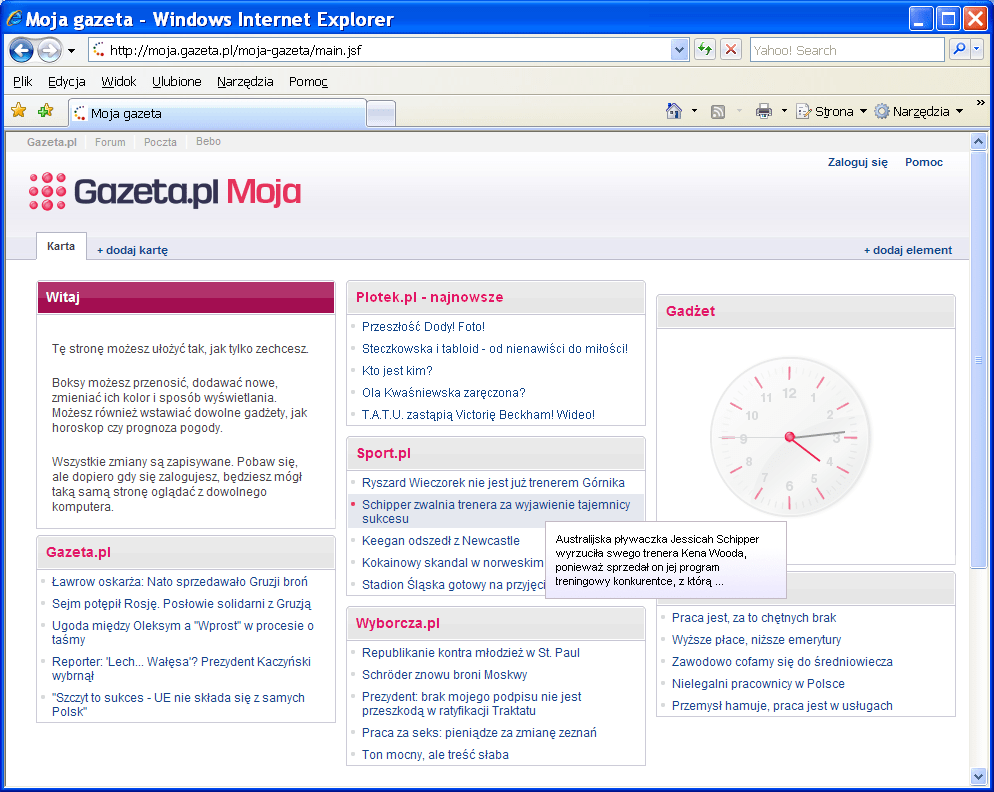Click the Zaloguj się link
The image size is (994, 792).
(857, 162)
